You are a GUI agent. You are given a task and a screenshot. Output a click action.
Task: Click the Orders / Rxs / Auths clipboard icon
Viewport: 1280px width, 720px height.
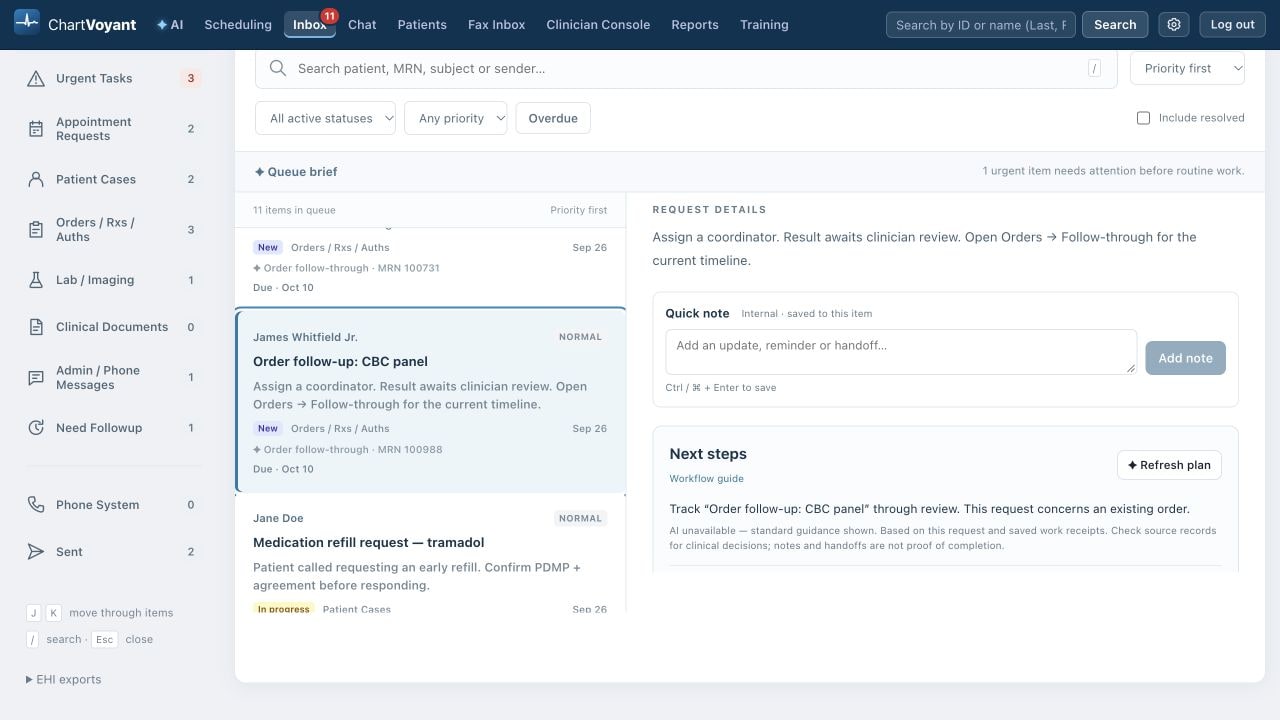[36, 230]
